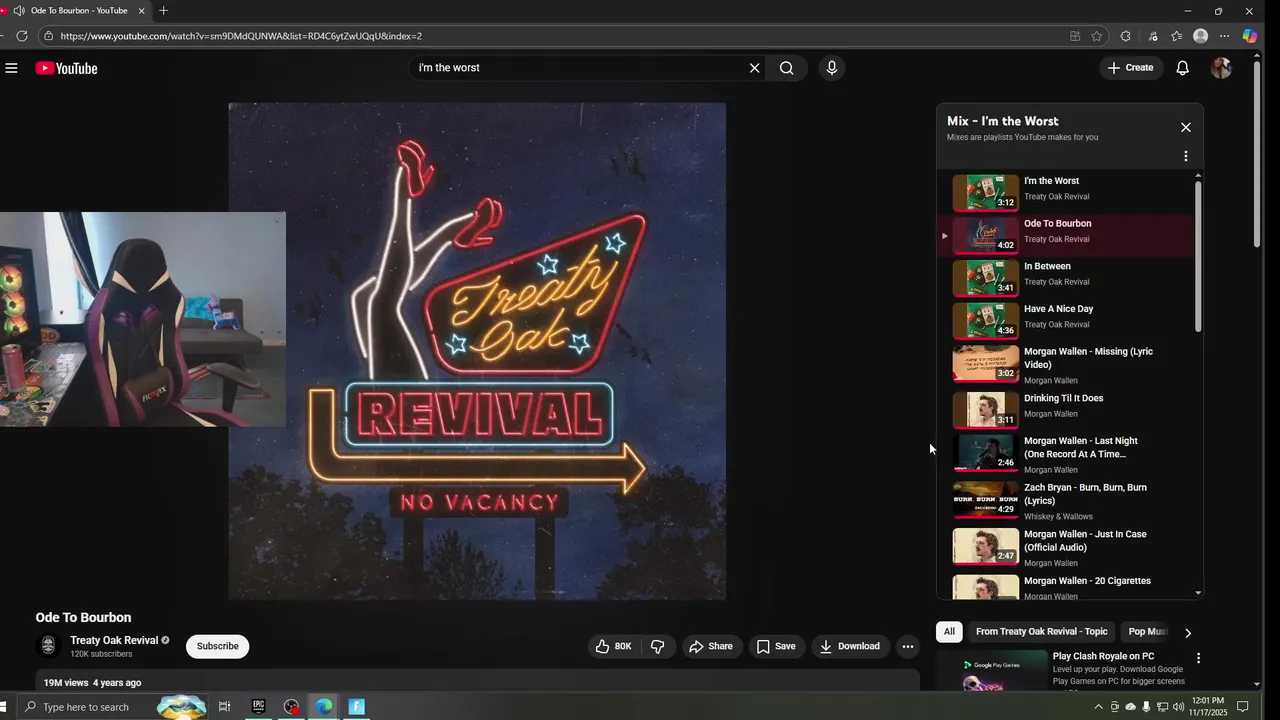Click playlist panel scrollbar

[1198, 257]
